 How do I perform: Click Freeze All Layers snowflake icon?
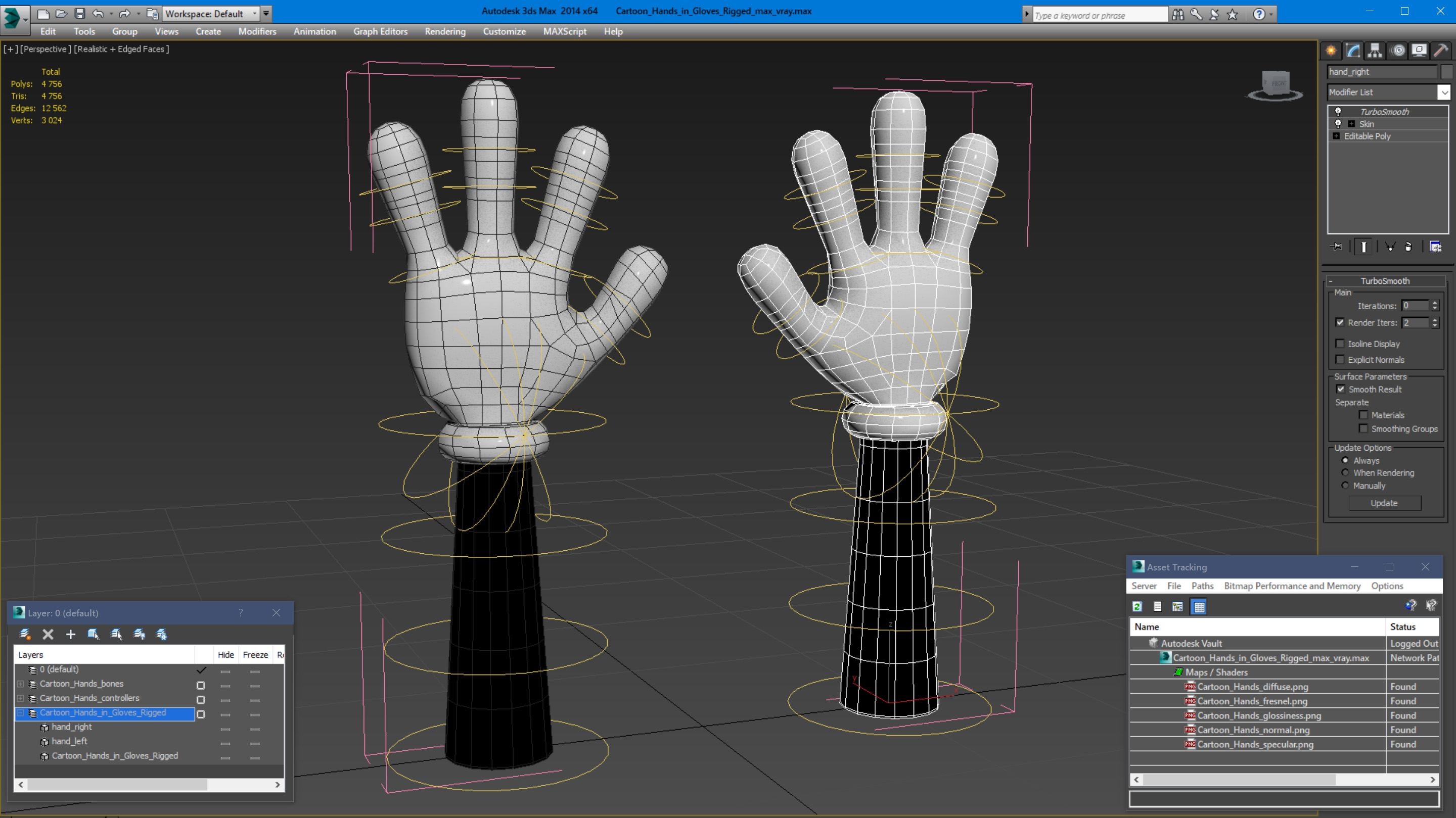click(x=162, y=635)
